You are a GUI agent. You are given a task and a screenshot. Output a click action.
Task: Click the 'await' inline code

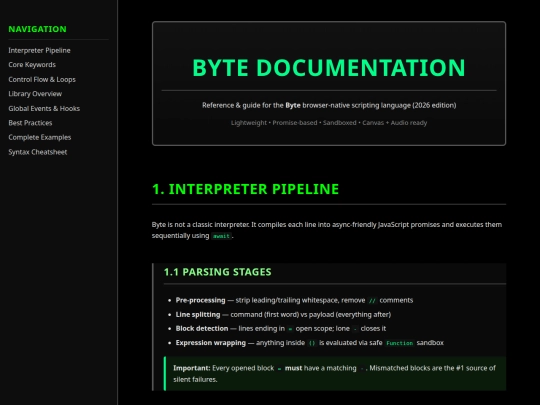[221, 236]
